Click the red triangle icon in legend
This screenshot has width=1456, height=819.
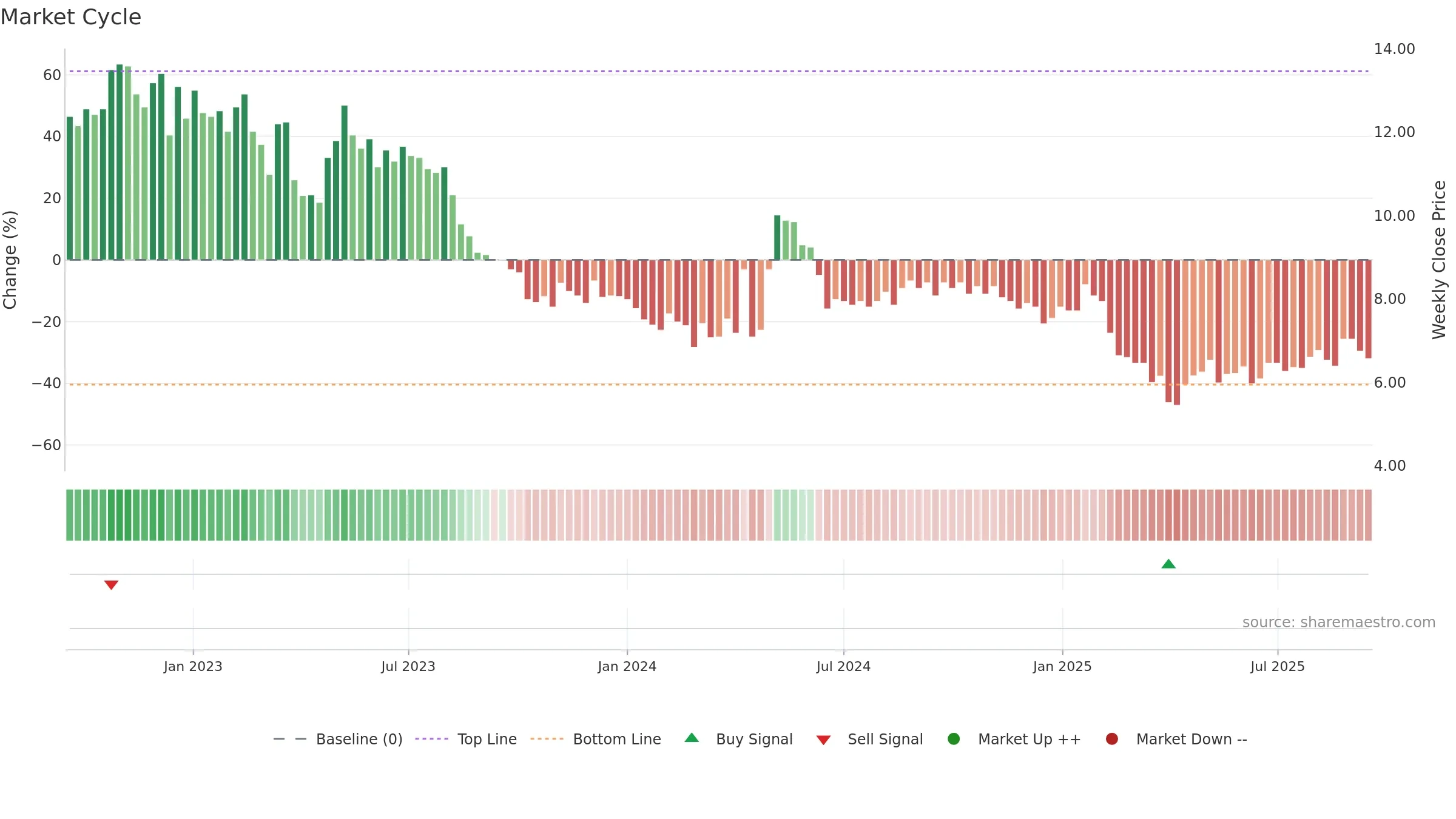click(823, 740)
